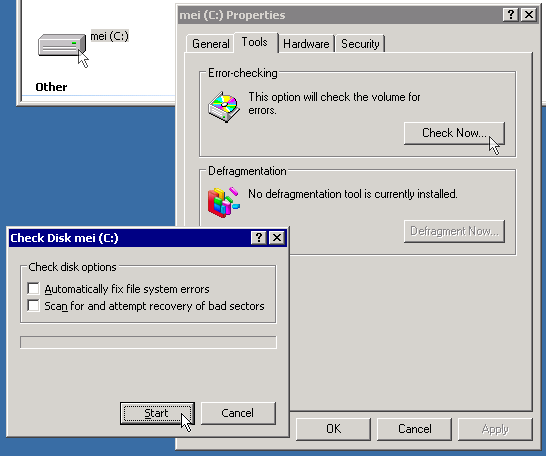The height and width of the screenshot is (457, 547).
Task: Click the help button in Check Disk dialog
Action: pyautogui.click(x=258, y=238)
